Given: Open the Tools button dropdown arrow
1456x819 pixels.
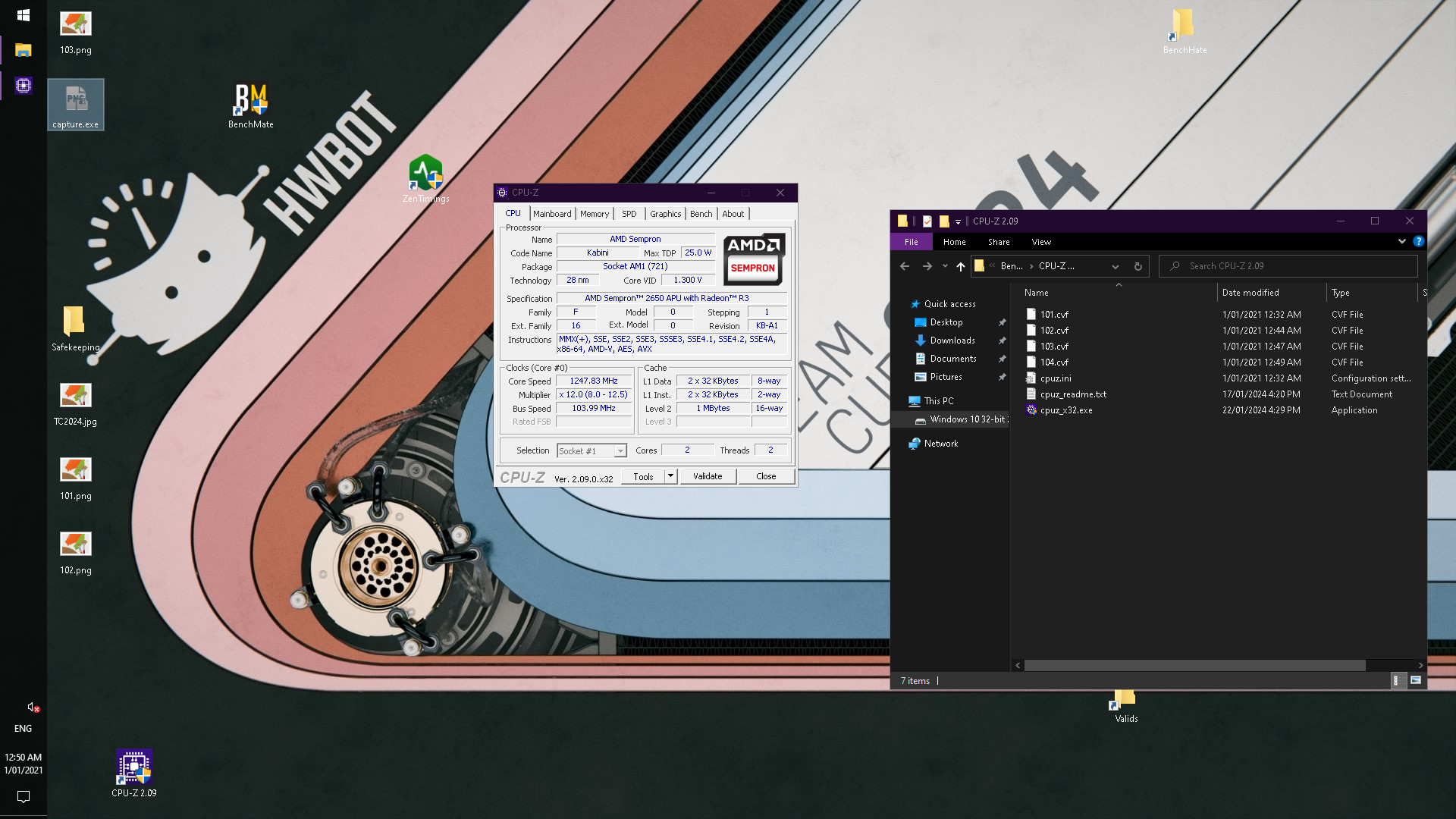Looking at the screenshot, I should pos(670,476).
